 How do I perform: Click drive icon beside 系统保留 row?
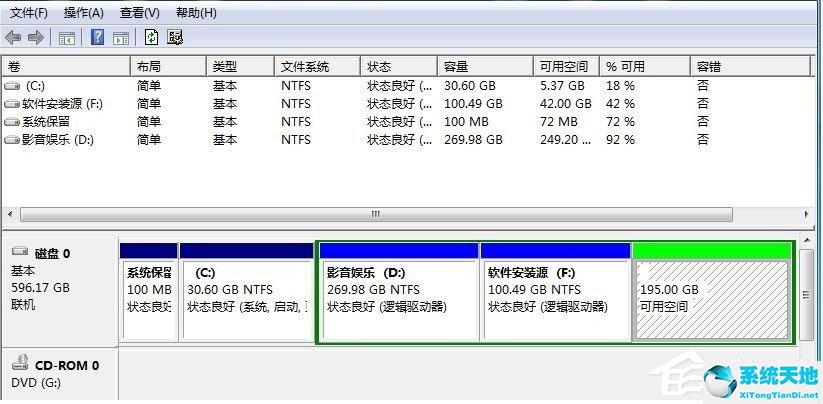[x=12, y=122]
